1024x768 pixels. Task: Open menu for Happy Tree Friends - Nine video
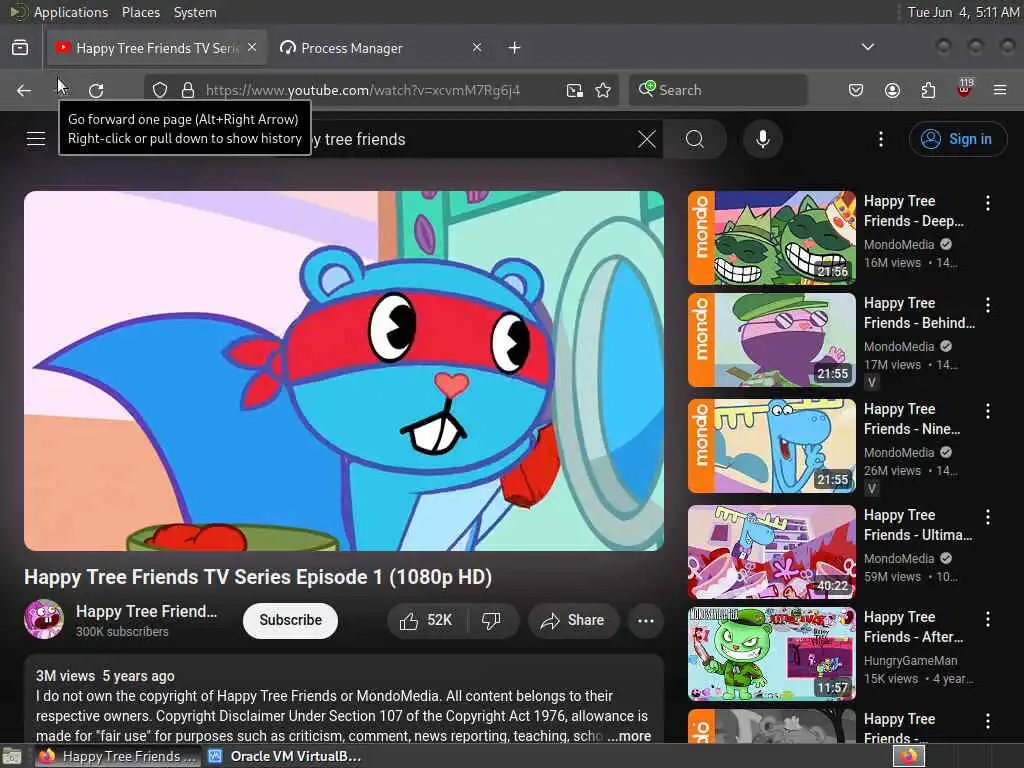987,411
